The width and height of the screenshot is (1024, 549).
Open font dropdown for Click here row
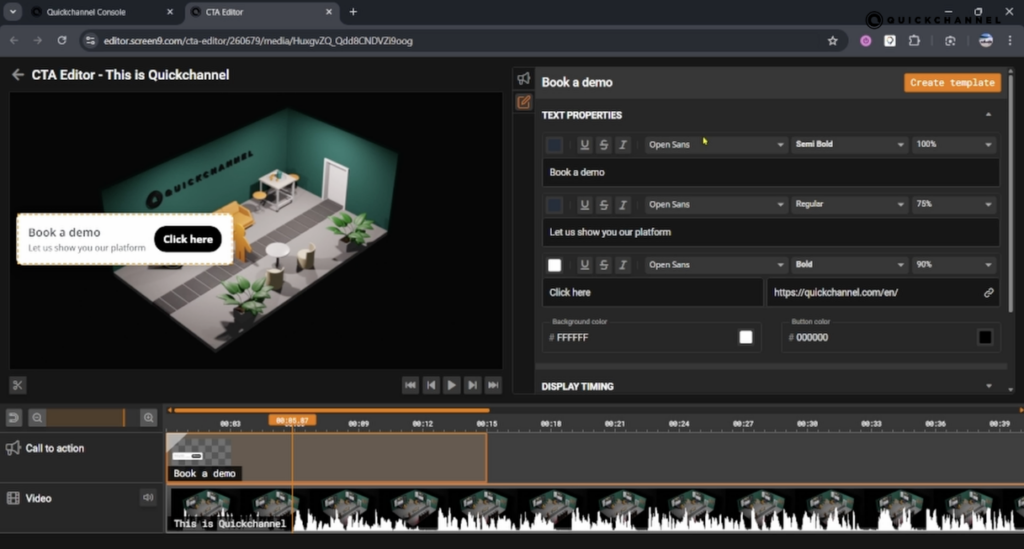click(716, 264)
